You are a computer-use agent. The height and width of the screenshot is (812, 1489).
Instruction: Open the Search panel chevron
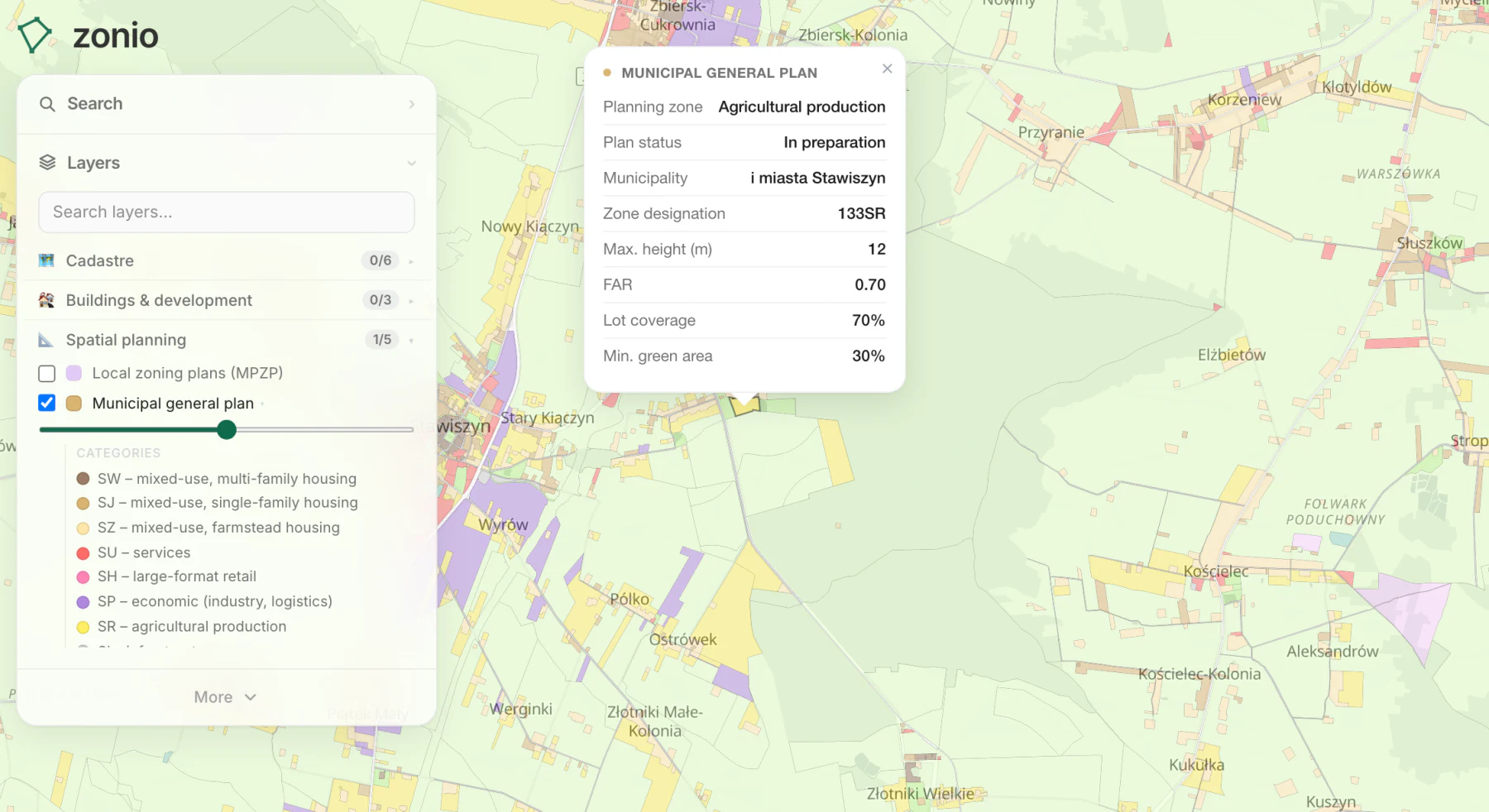(x=412, y=104)
